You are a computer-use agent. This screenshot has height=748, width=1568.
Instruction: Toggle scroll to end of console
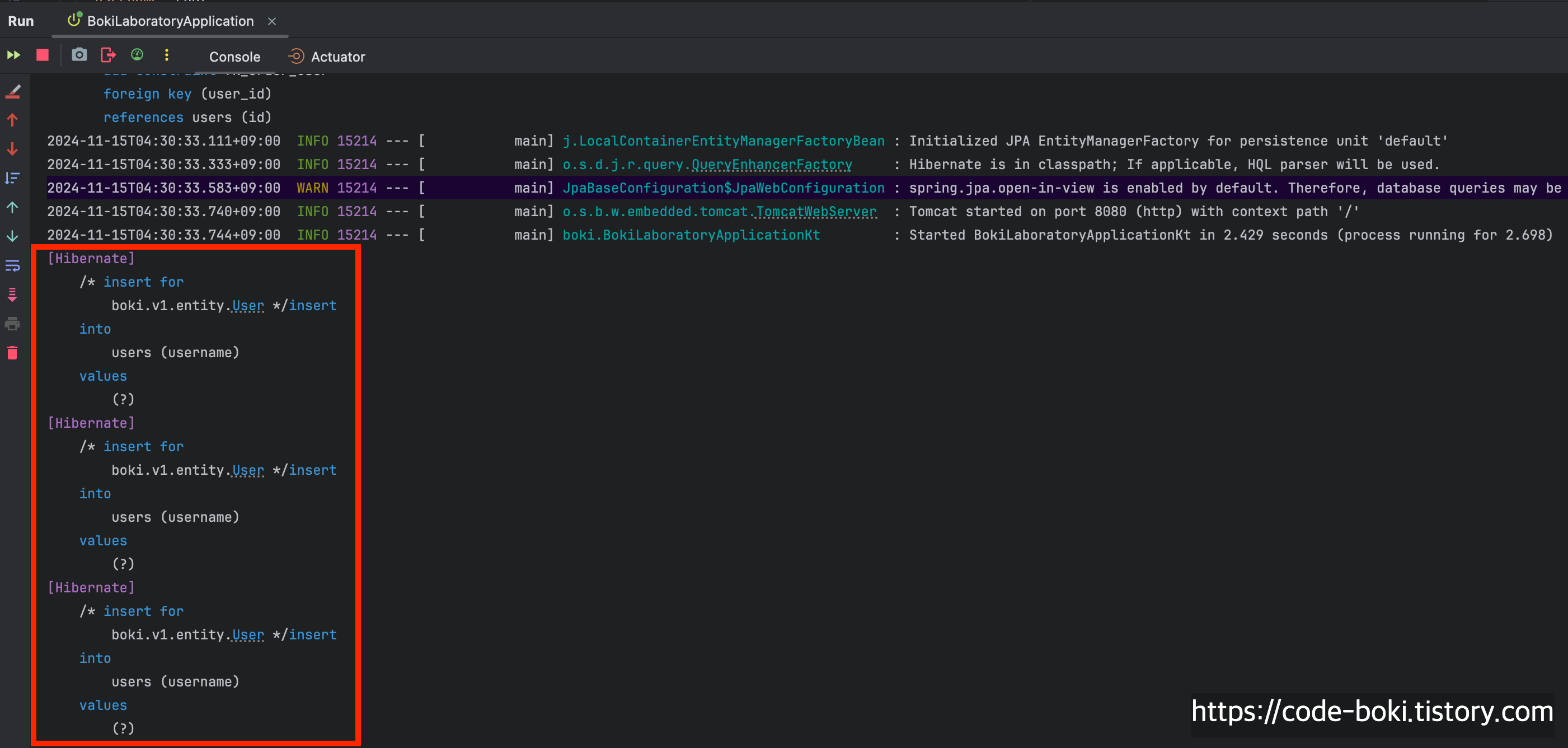[13, 295]
